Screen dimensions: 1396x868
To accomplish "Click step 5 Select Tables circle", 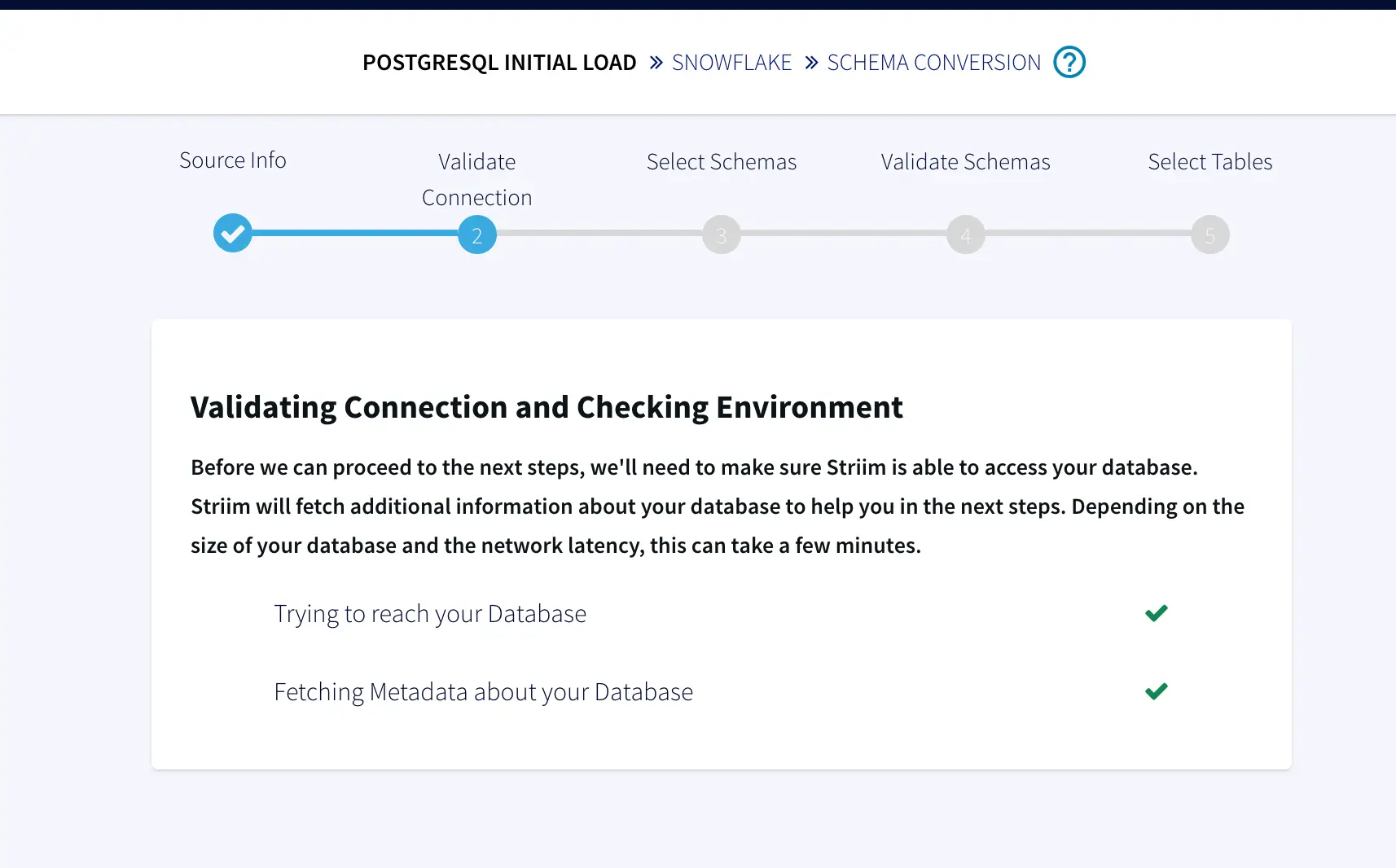I will pyautogui.click(x=1209, y=235).
